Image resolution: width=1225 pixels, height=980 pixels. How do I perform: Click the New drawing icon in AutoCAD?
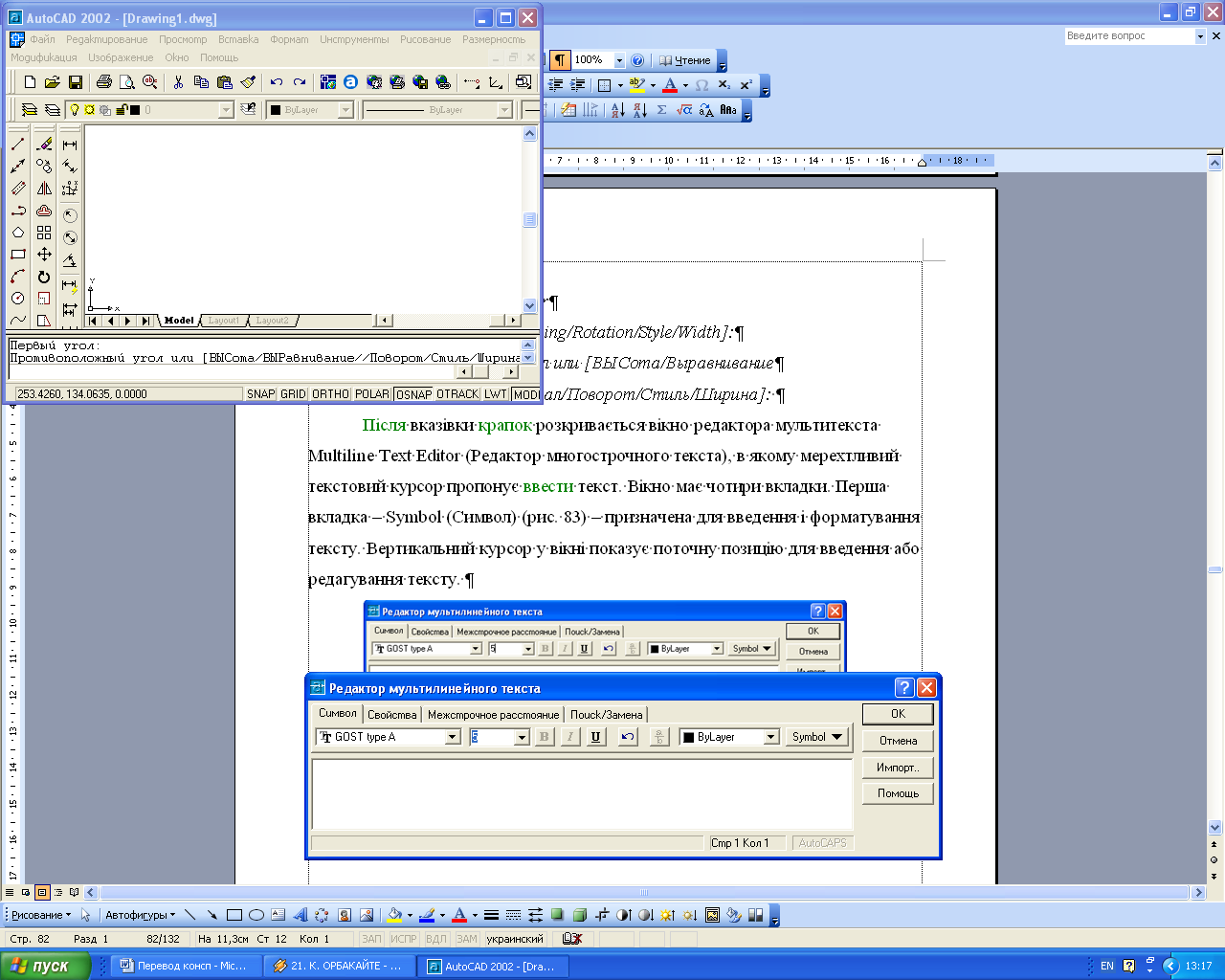click(x=30, y=82)
